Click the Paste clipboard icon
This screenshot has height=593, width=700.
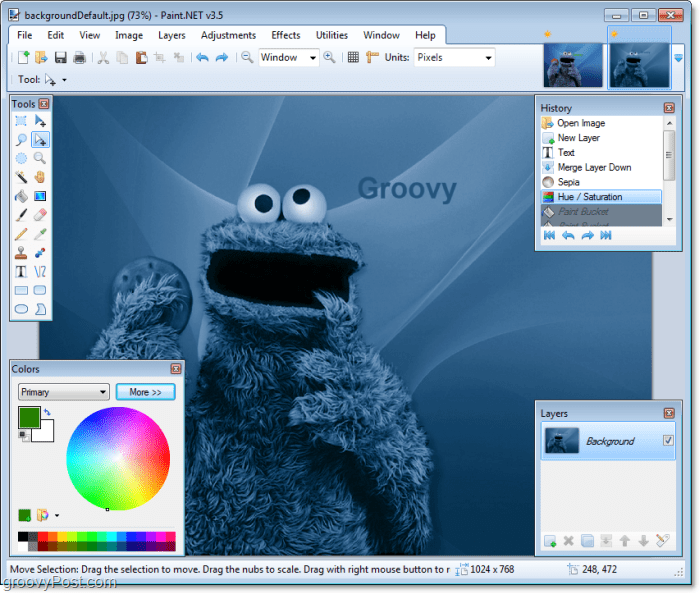[141, 57]
